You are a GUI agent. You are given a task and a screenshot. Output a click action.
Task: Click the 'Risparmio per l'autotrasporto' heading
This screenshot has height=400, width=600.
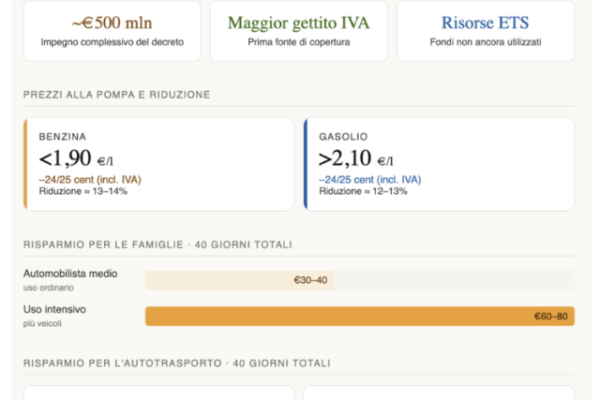tap(177, 363)
